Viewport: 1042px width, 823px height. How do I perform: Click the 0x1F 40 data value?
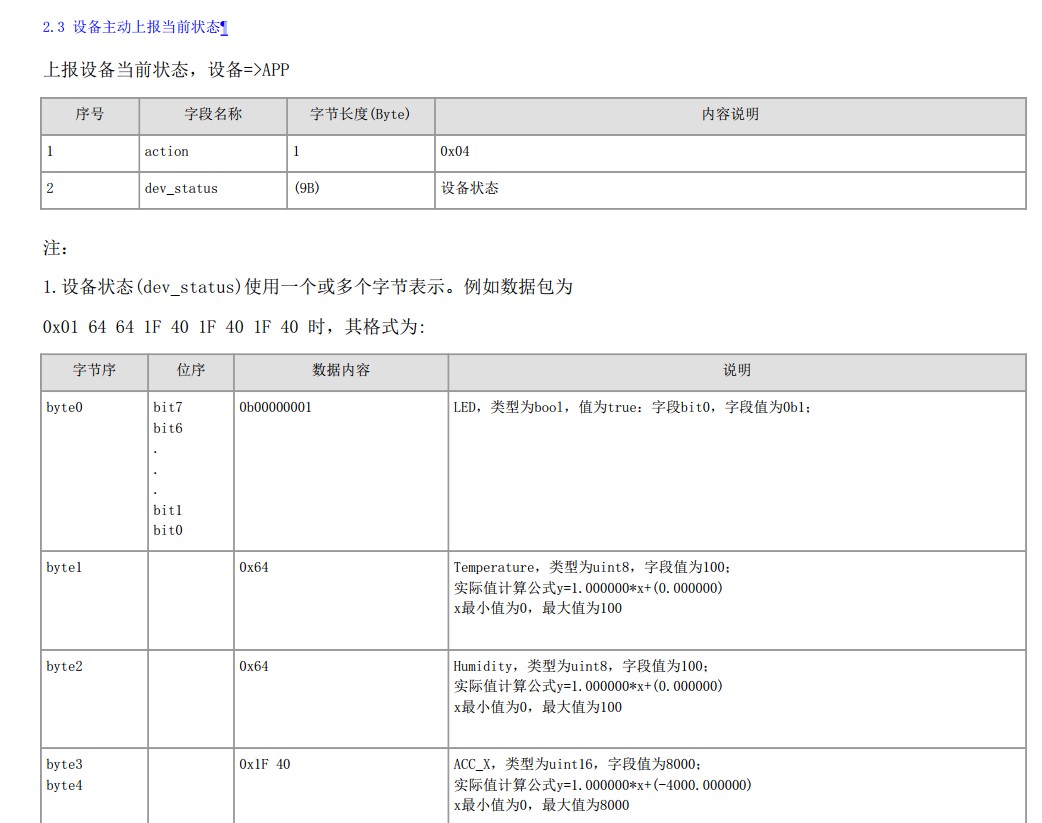265,764
